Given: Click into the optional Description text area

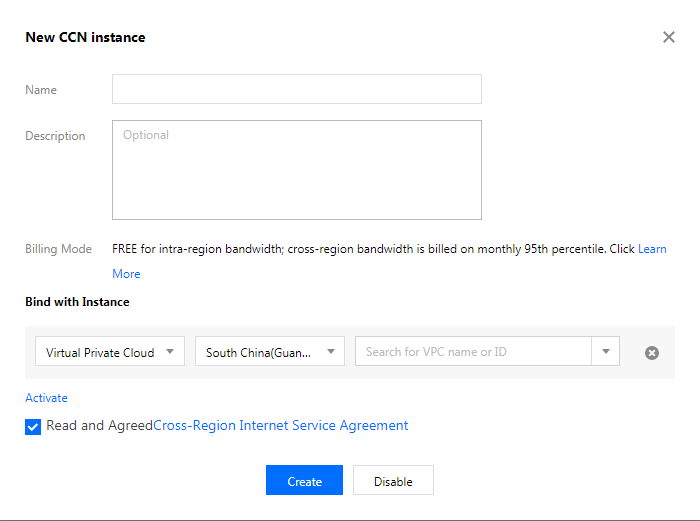Looking at the screenshot, I should click(297, 170).
